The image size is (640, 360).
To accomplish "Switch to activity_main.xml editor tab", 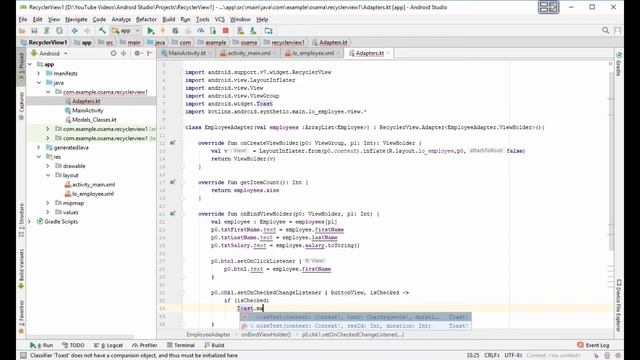I will click(x=249, y=53).
